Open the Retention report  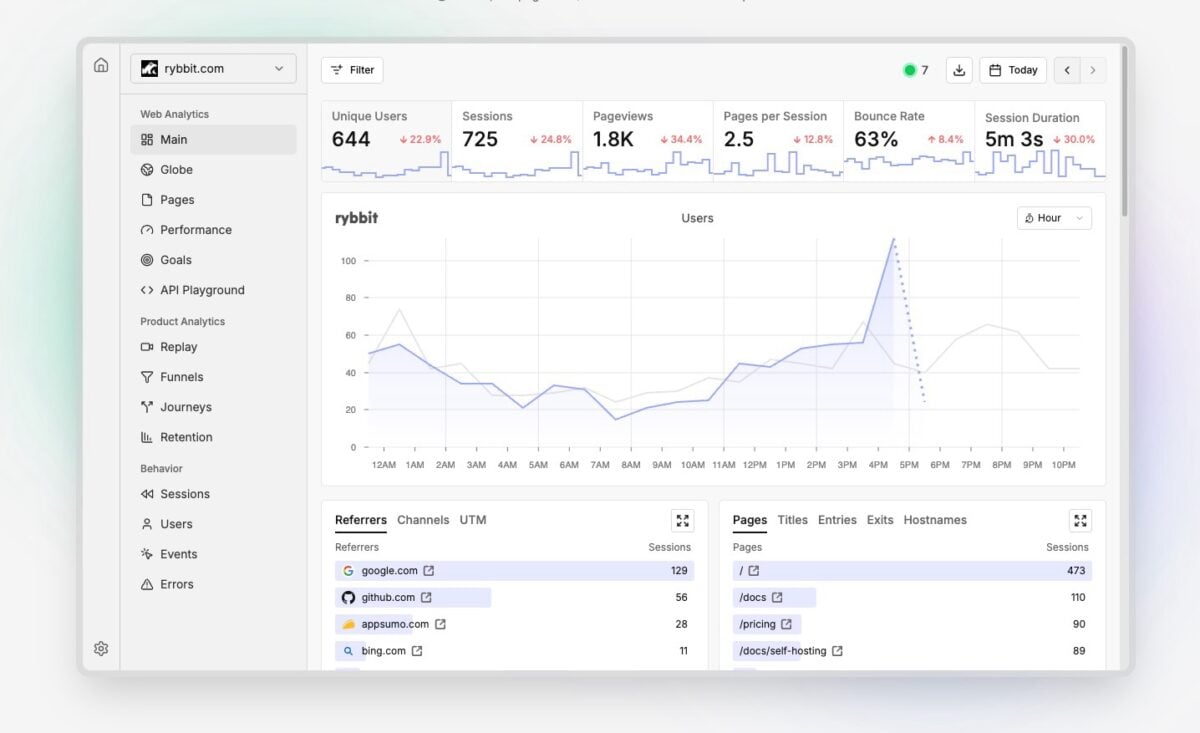(187, 437)
